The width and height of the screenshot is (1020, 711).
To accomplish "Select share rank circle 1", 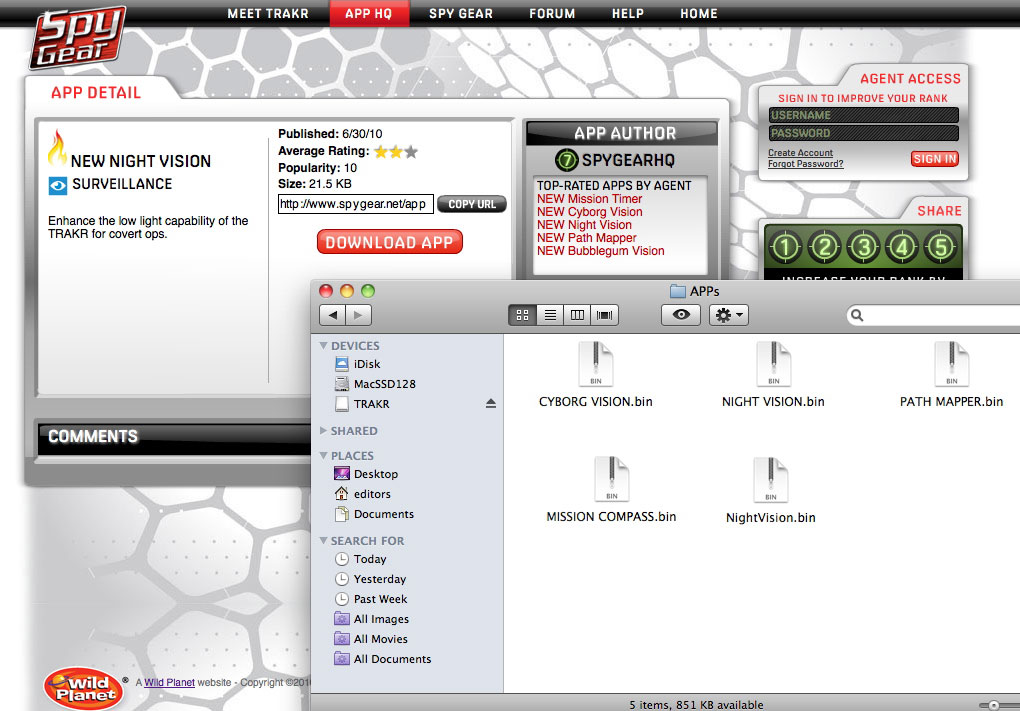I will [x=785, y=247].
